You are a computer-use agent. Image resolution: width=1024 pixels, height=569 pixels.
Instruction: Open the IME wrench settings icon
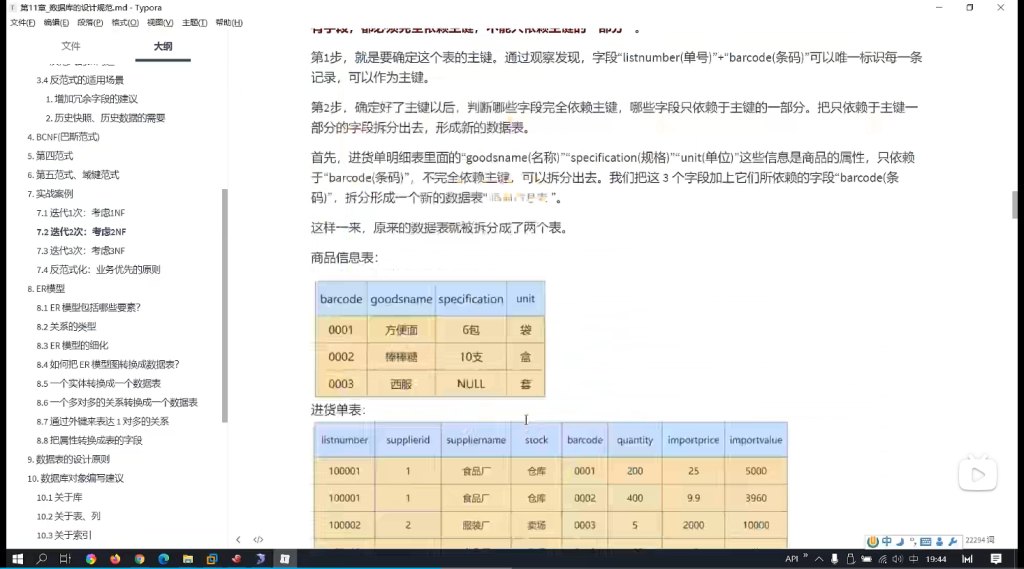pyautogui.click(x=952, y=542)
